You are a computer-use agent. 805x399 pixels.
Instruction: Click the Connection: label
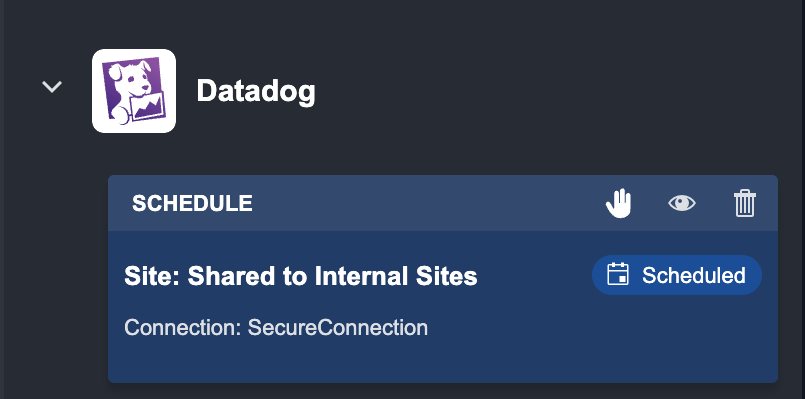point(183,327)
